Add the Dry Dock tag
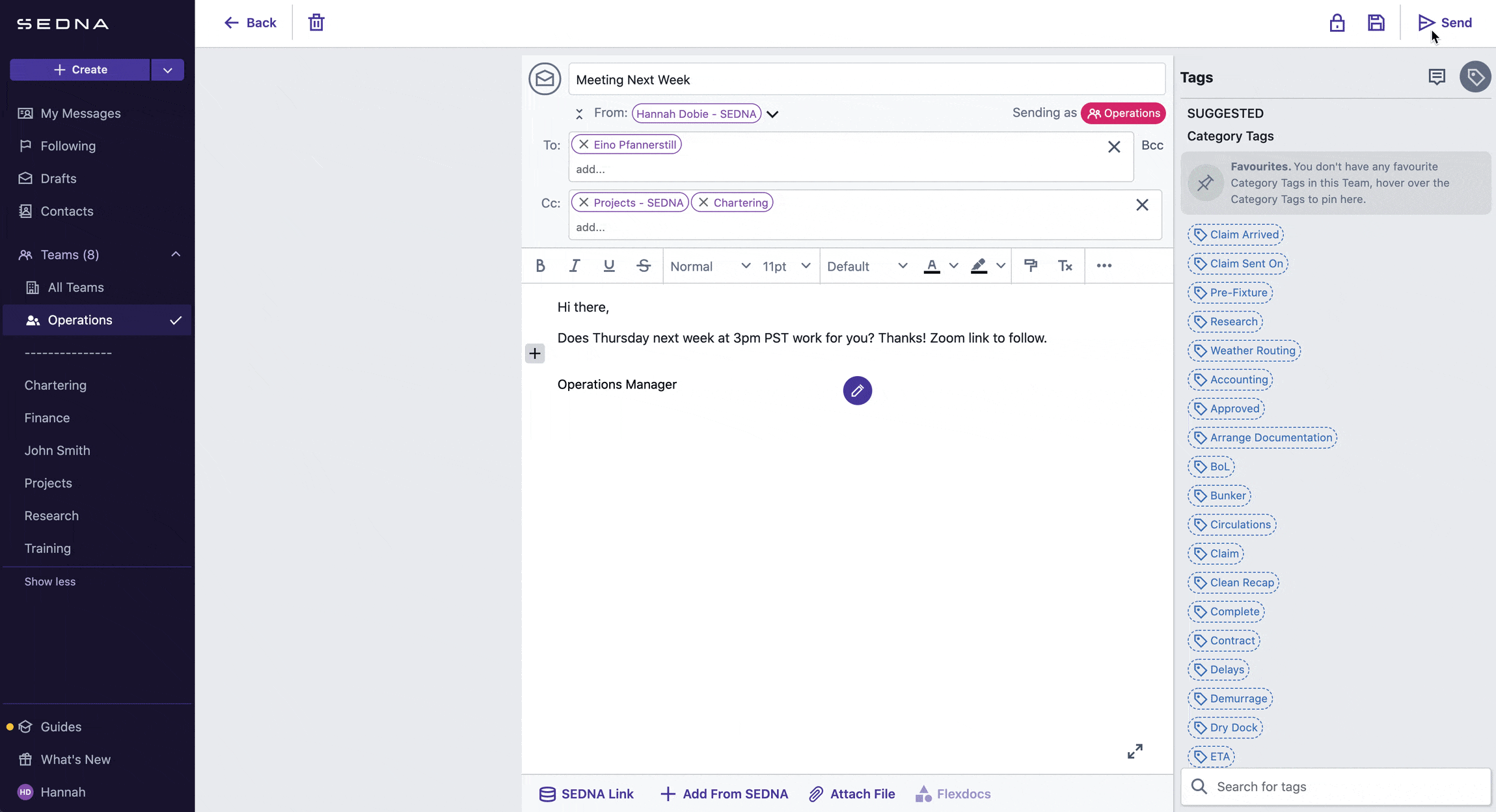1496x812 pixels. tap(1225, 727)
